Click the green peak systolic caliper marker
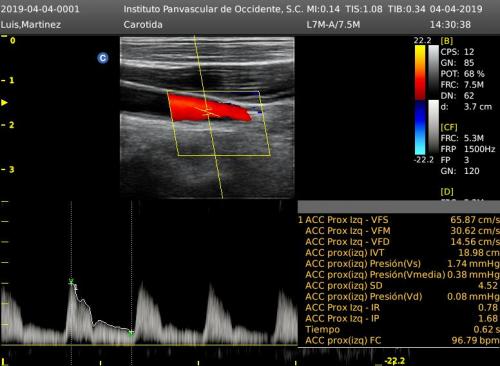This screenshot has height=366, width=500. tap(71, 282)
